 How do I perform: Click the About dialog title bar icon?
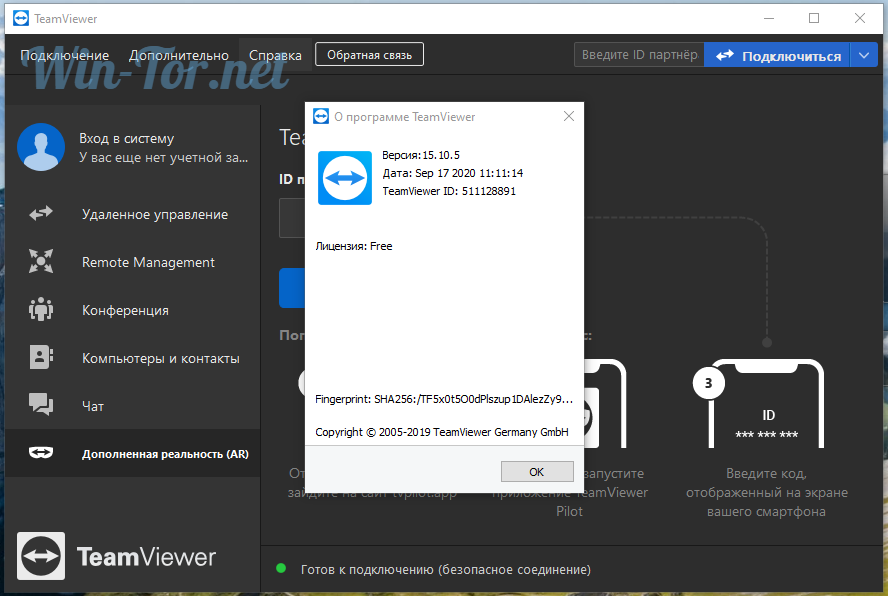[x=321, y=116]
